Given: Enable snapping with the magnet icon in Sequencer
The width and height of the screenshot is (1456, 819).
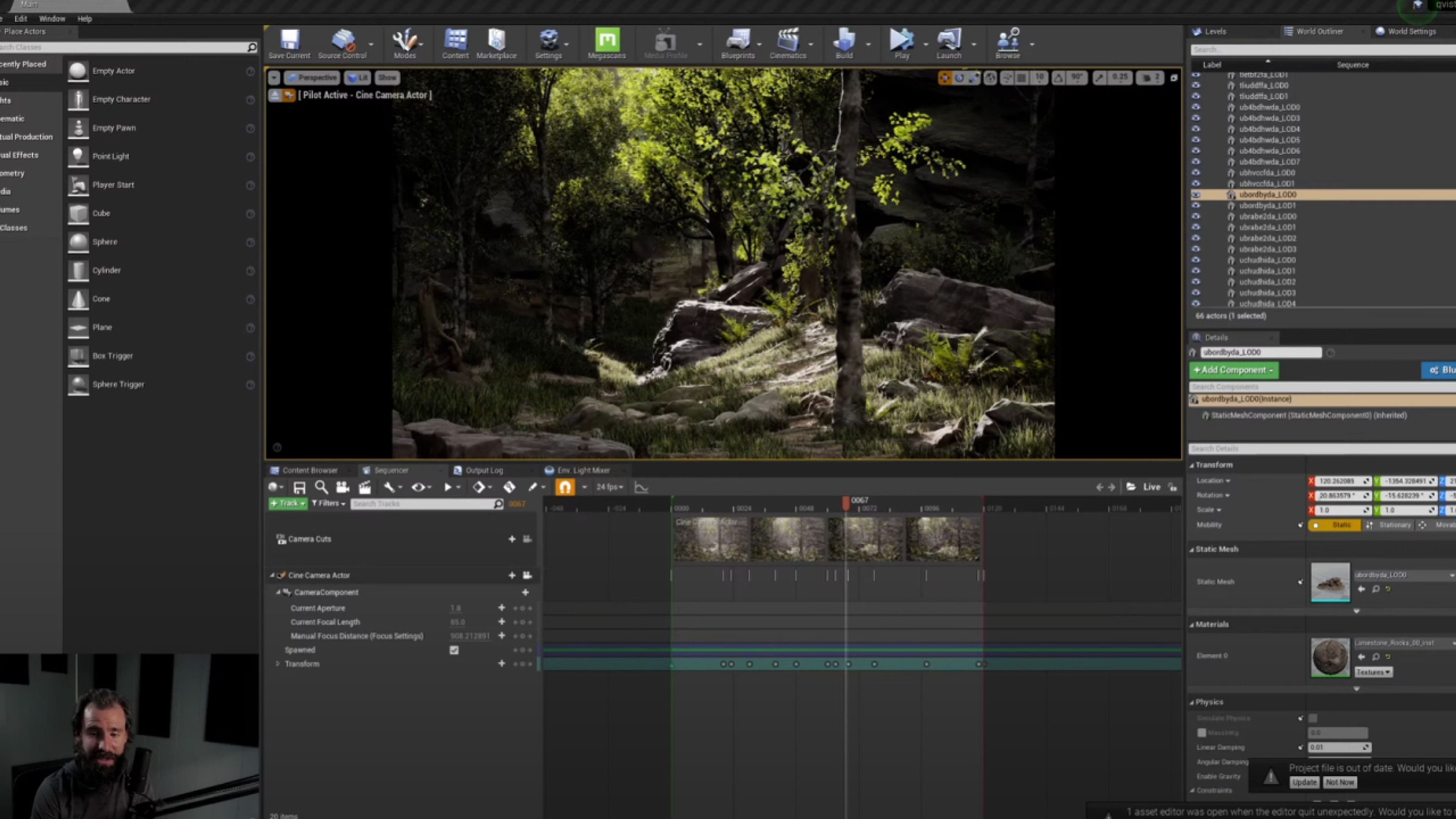Looking at the screenshot, I should [565, 486].
